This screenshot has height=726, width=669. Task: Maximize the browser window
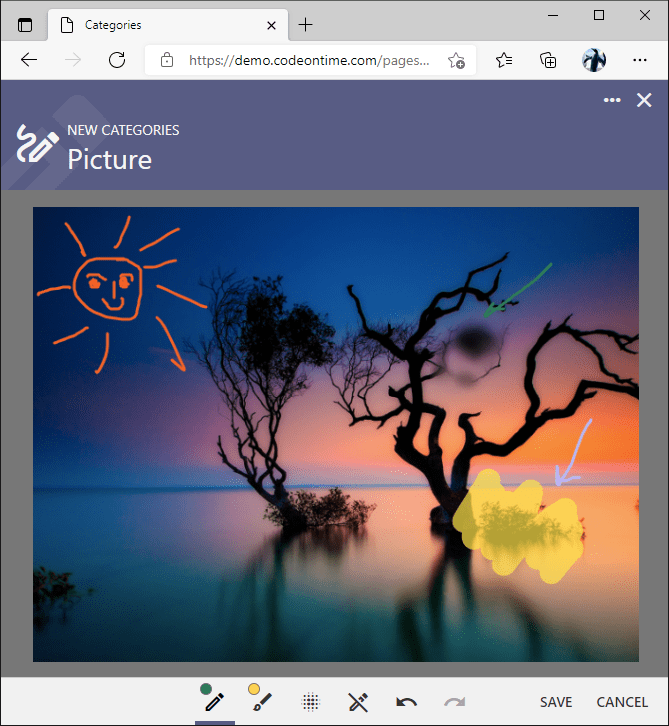pos(599,15)
